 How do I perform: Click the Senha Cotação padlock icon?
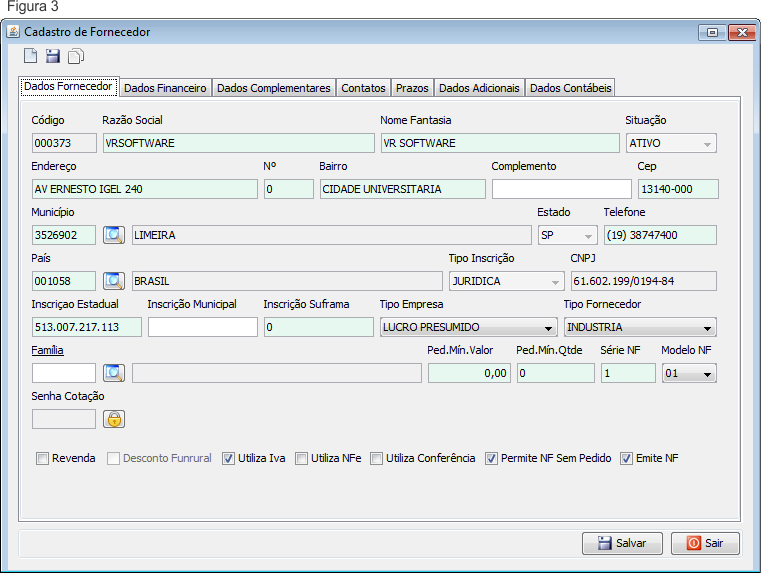click(114, 419)
